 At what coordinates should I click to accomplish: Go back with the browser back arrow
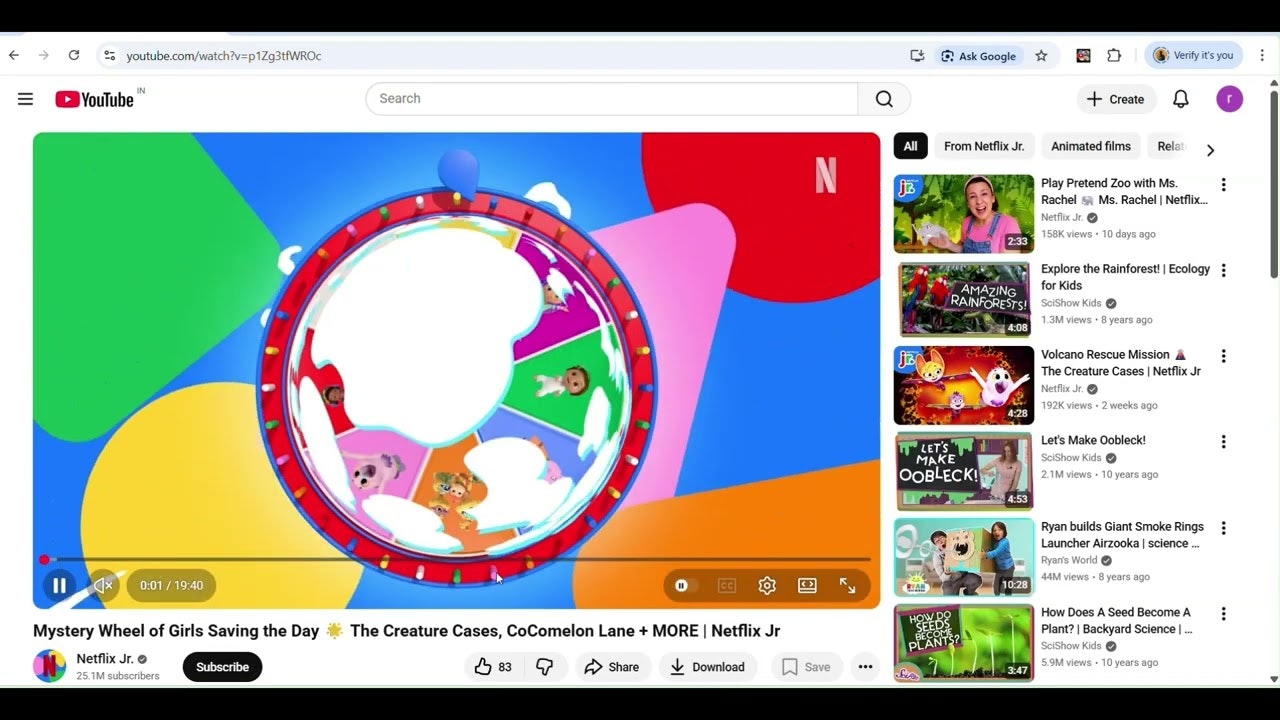tap(14, 56)
